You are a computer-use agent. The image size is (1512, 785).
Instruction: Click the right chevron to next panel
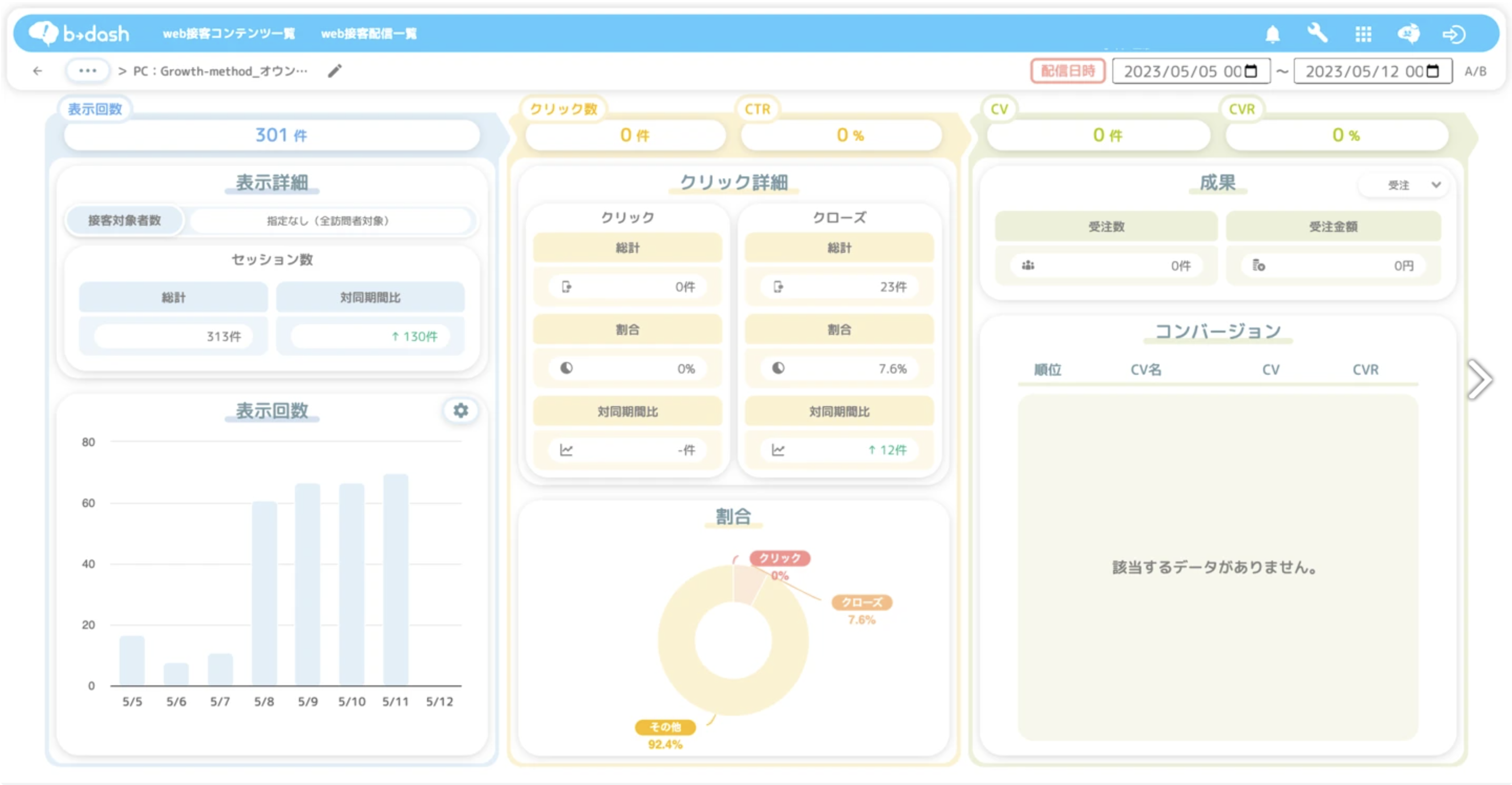click(x=1479, y=380)
